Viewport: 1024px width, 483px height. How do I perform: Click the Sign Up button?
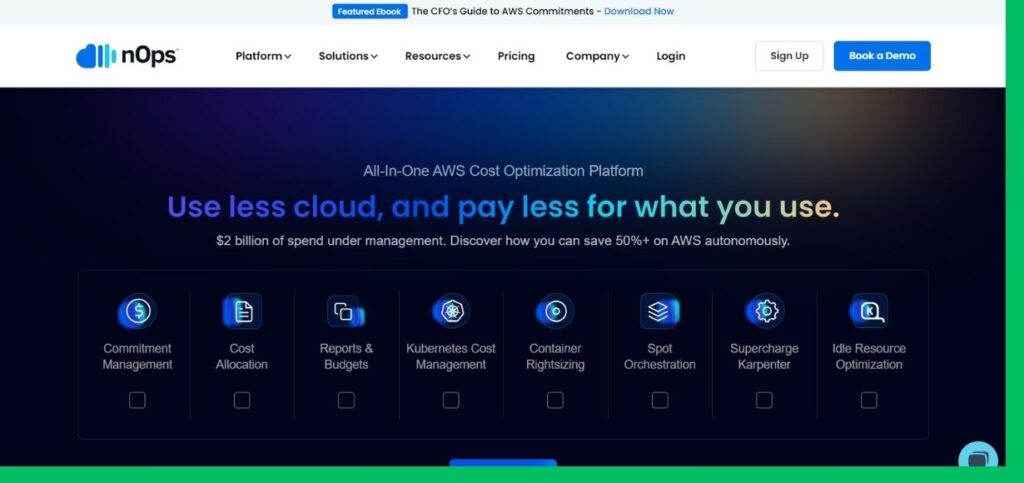click(x=789, y=56)
